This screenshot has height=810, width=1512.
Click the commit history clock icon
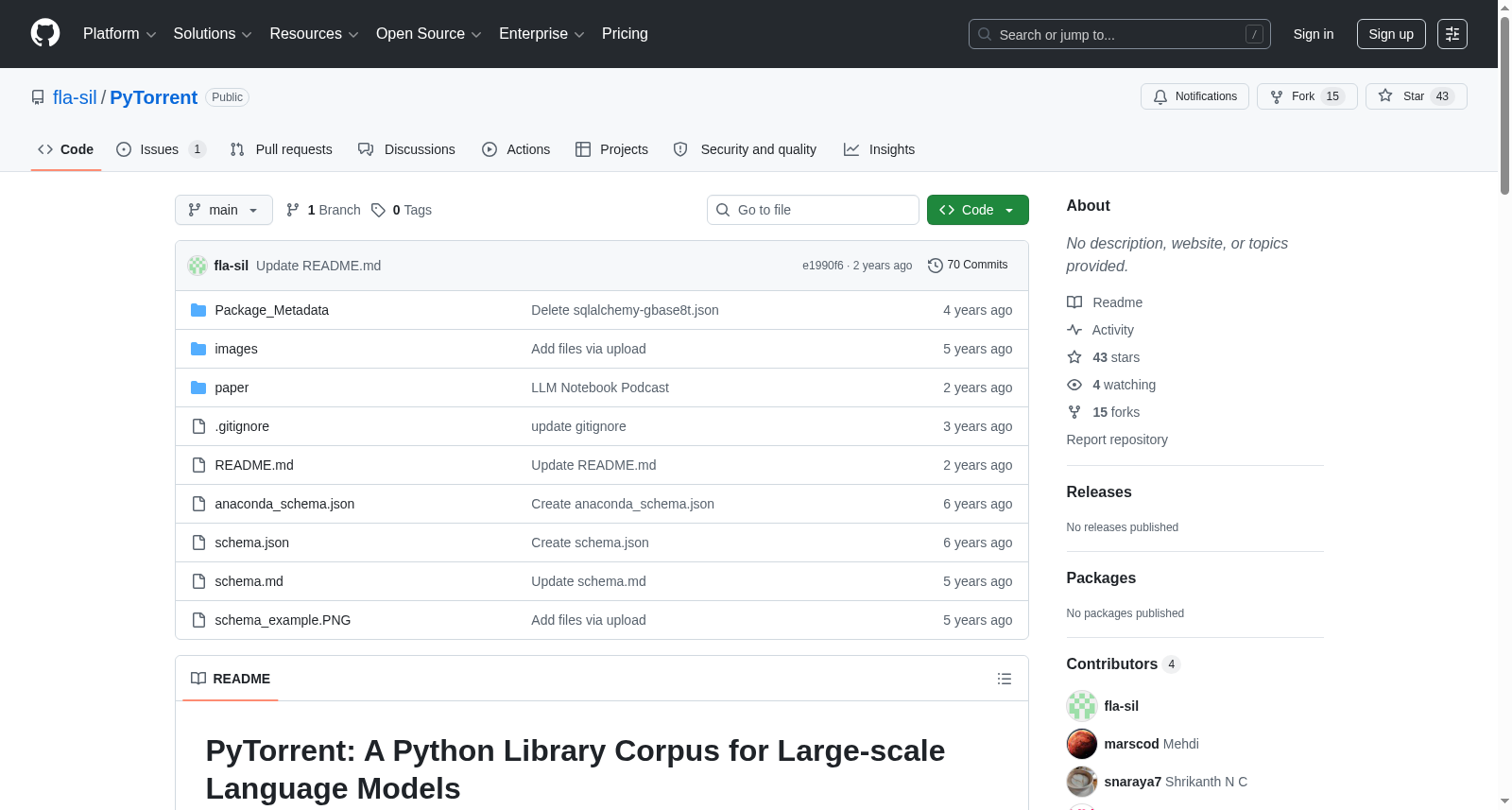coord(936,266)
